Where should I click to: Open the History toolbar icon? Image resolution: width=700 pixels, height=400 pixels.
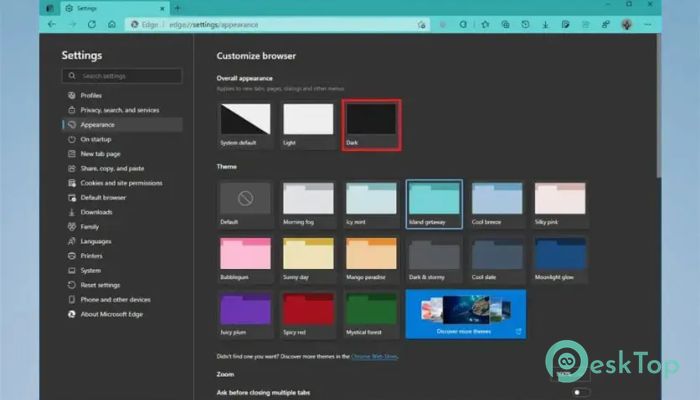coord(525,25)
